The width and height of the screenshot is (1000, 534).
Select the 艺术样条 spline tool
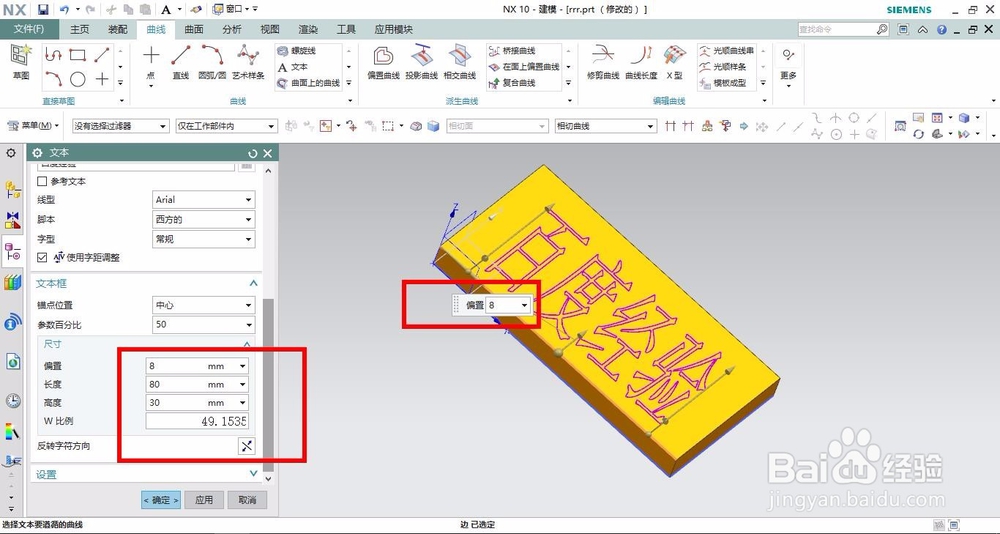tap(248, 63)
